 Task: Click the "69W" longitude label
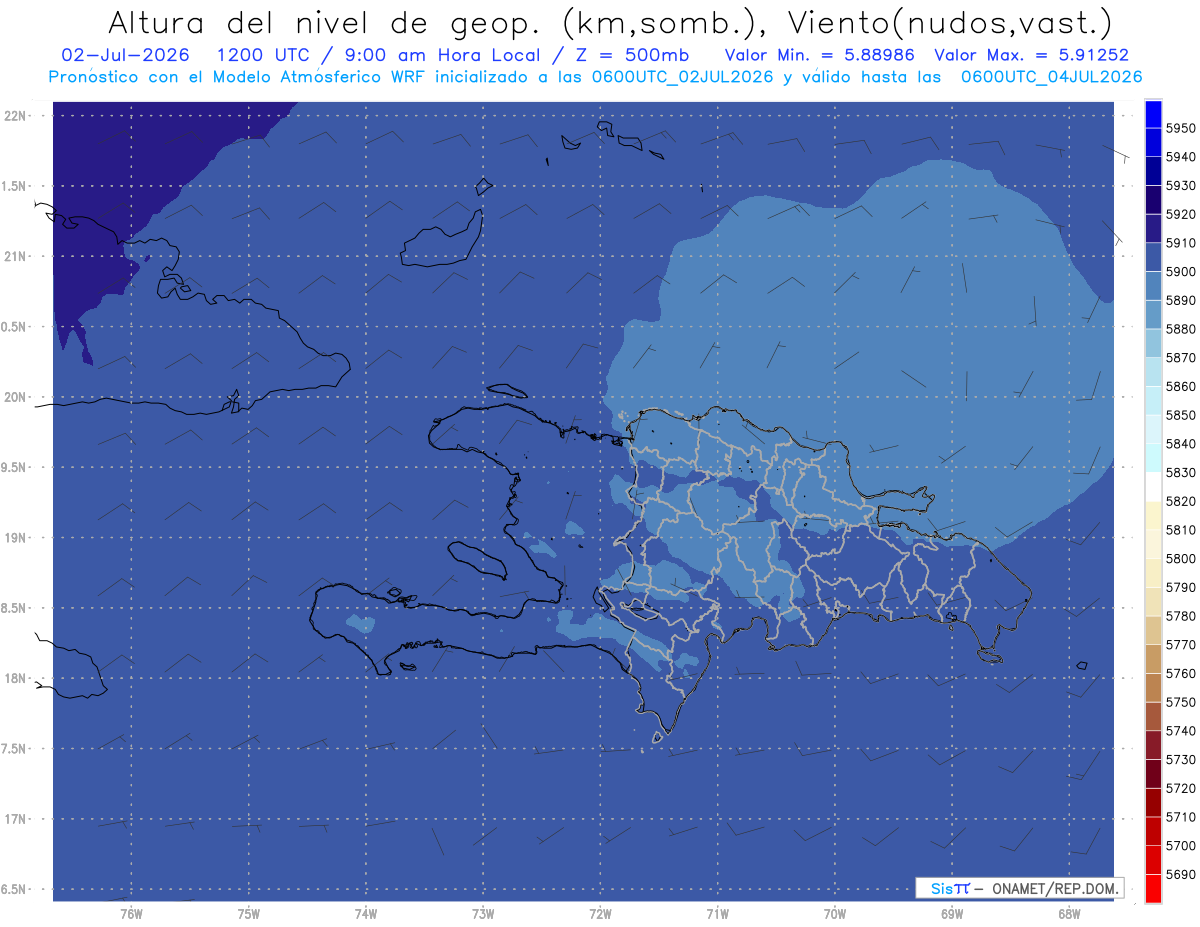point(952,914)
